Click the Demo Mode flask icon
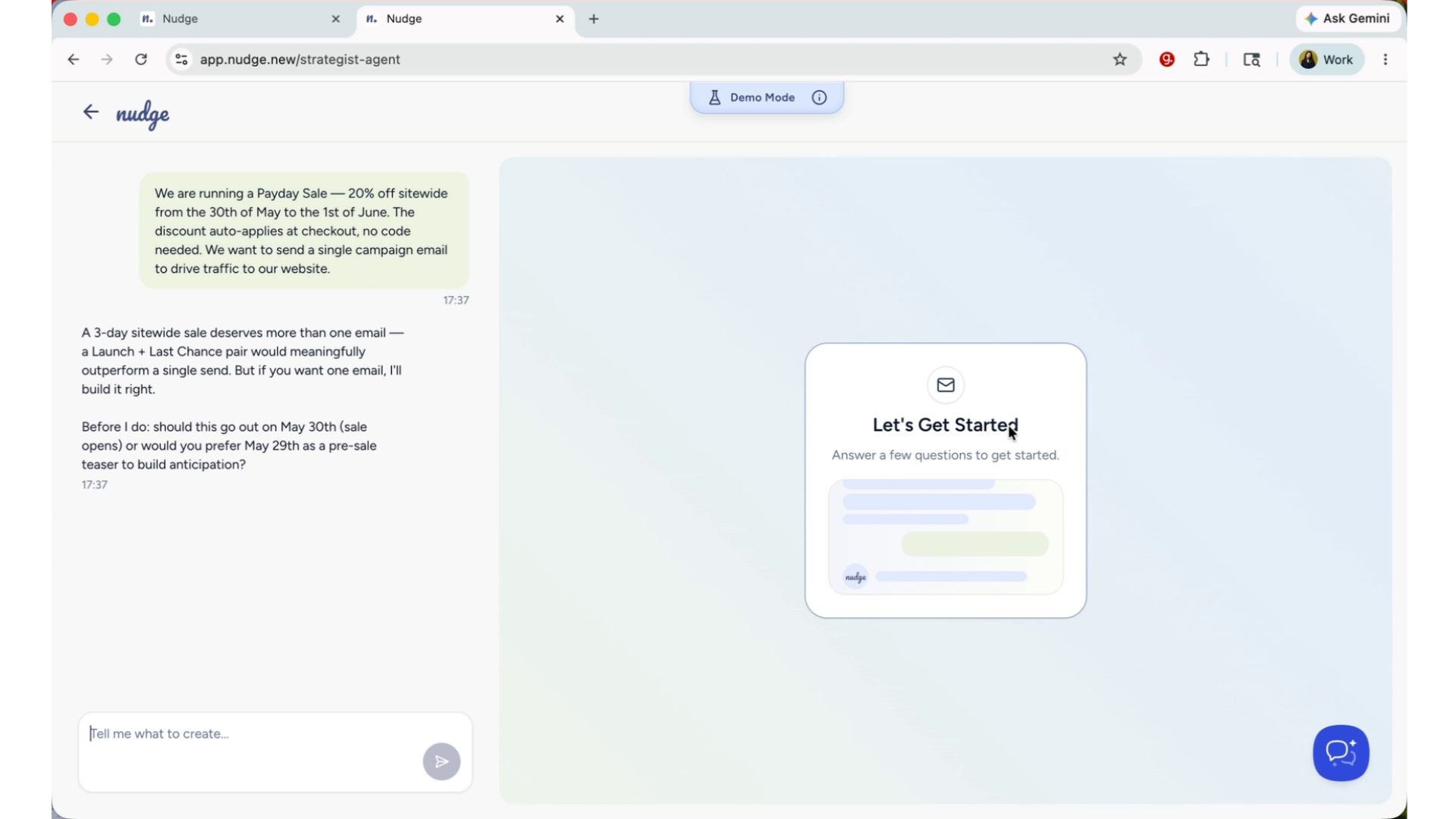The width and height of the screenshot is (1456, 819). [x=714, y=98]
